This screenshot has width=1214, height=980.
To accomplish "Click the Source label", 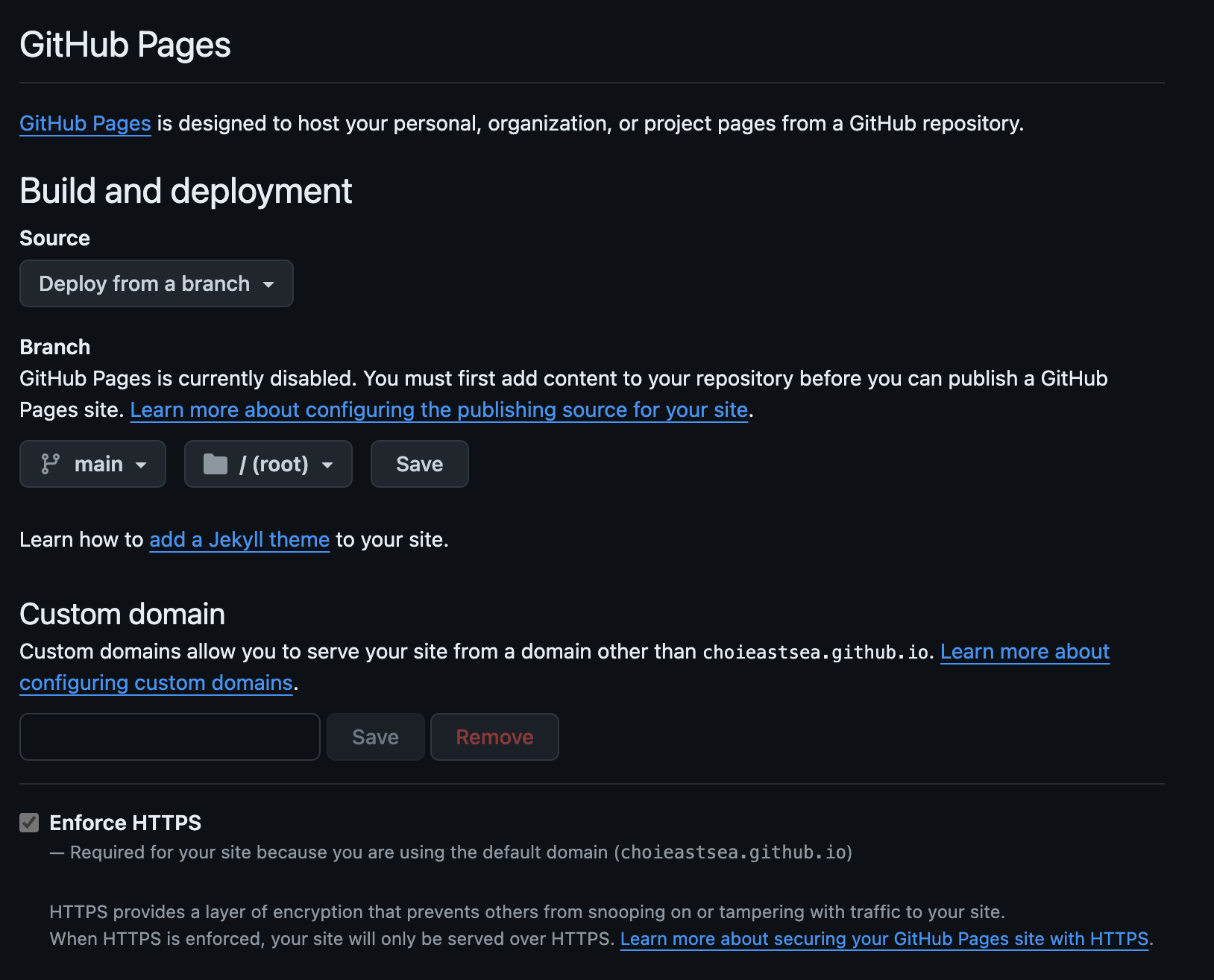I will coord(54,238).
